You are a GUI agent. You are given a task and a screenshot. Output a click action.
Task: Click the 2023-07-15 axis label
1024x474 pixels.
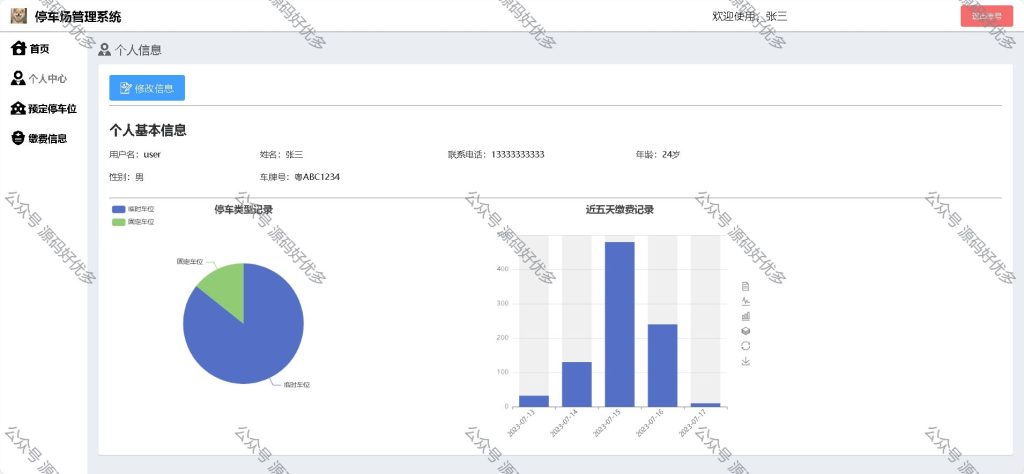tap(605, 424)
